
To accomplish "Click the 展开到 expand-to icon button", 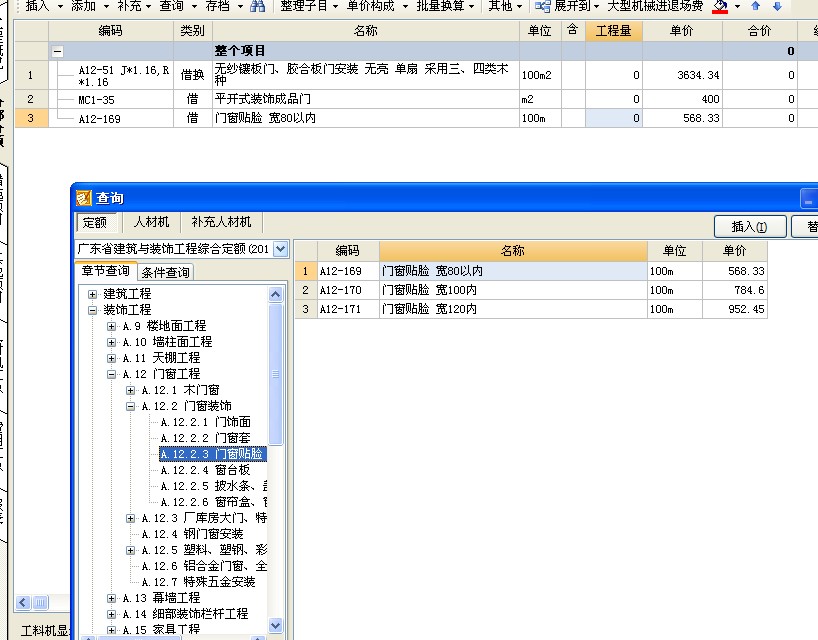I will [x=543, y=6].
